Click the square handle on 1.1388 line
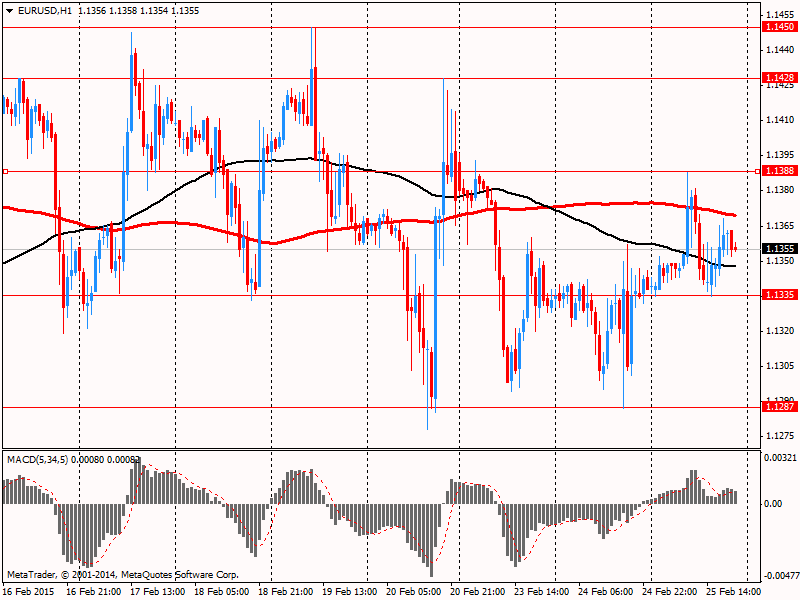The image size is (800, 600). click(x=6, y=171)
